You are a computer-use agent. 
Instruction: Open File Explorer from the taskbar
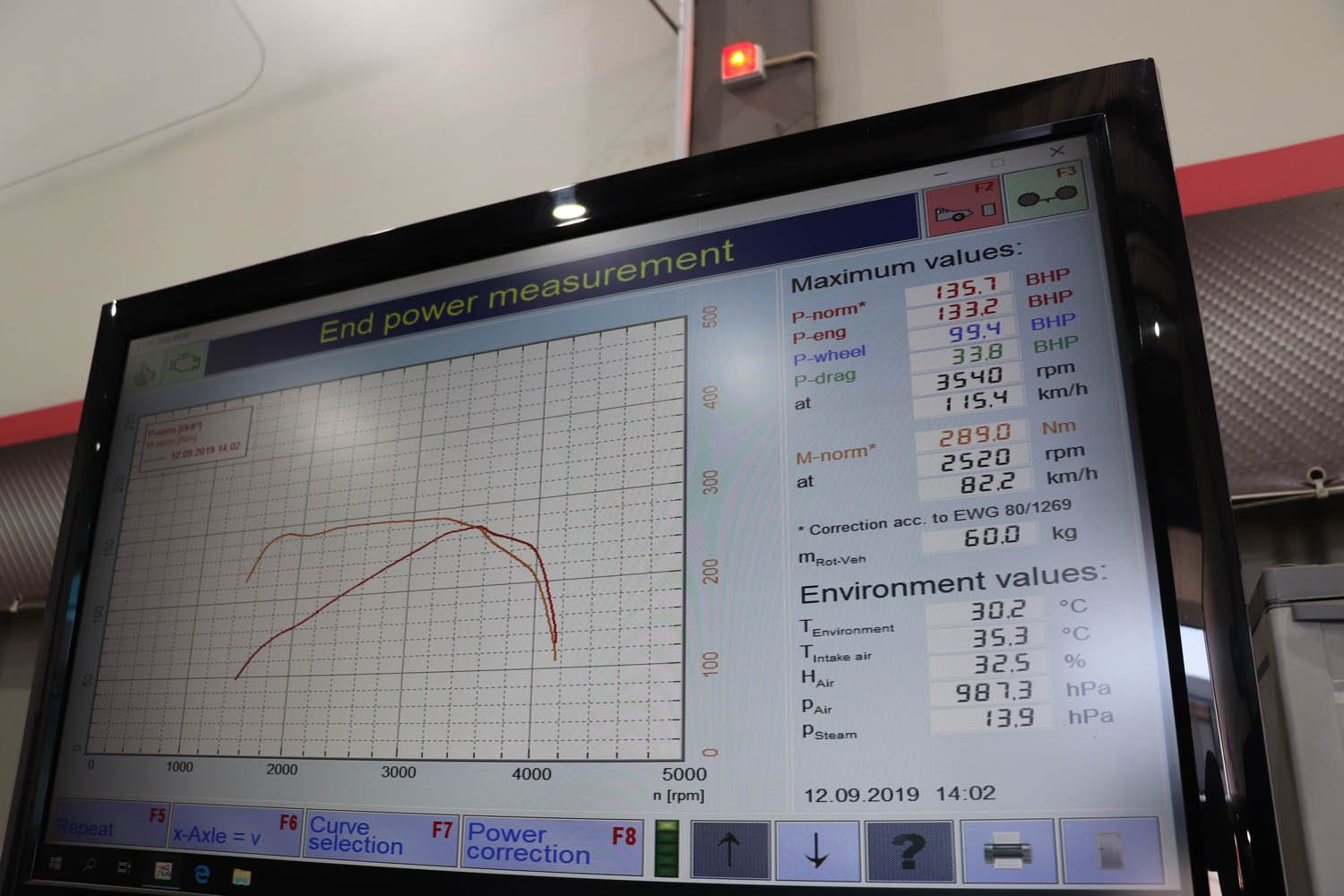coord(243,876)
